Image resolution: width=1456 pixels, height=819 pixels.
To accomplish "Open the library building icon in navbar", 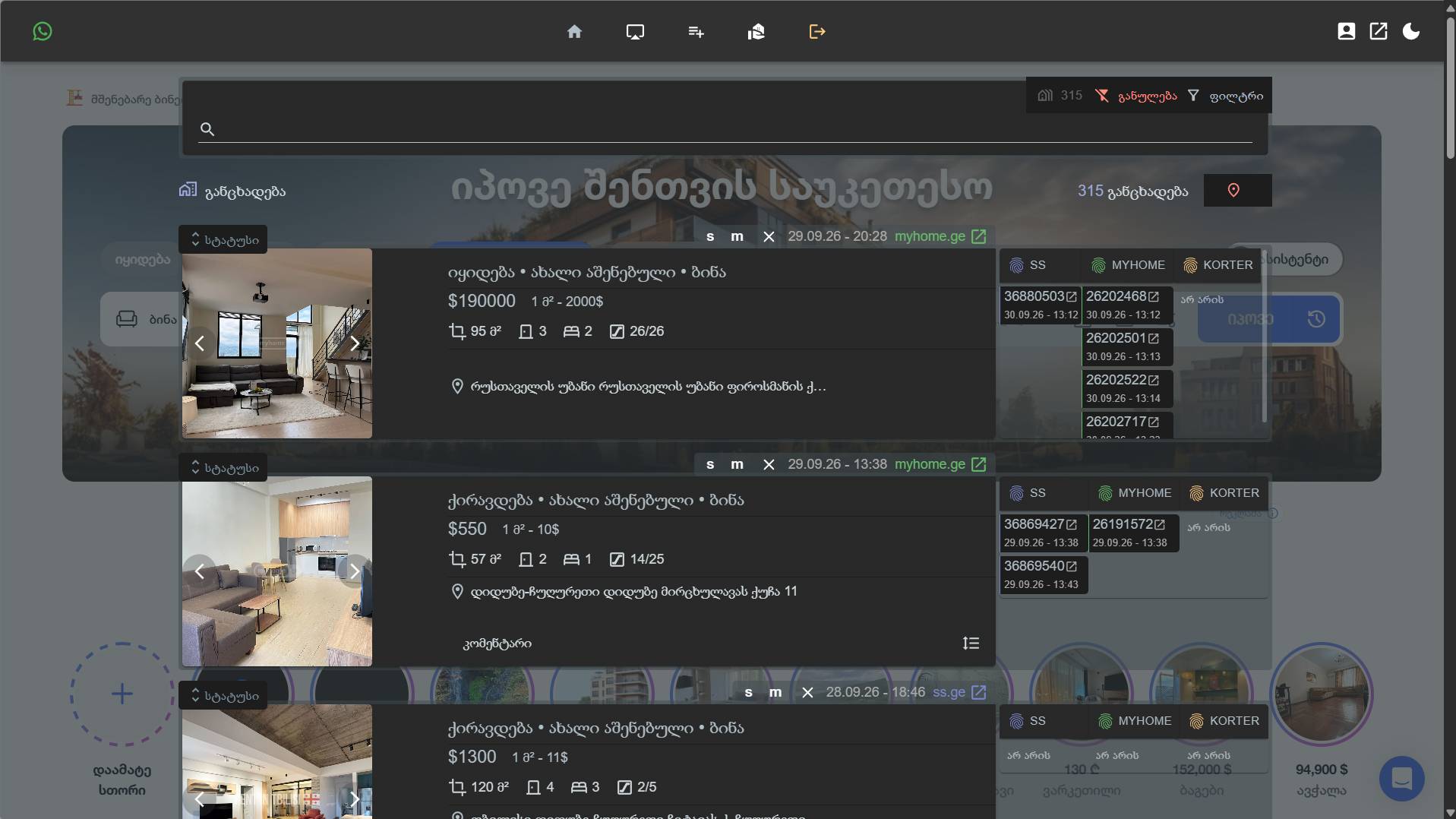I will (756, 31).
